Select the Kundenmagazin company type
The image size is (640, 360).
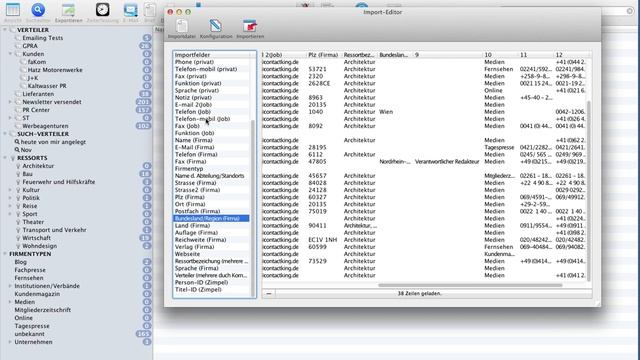pyautogui.click(x=37, y=294)
